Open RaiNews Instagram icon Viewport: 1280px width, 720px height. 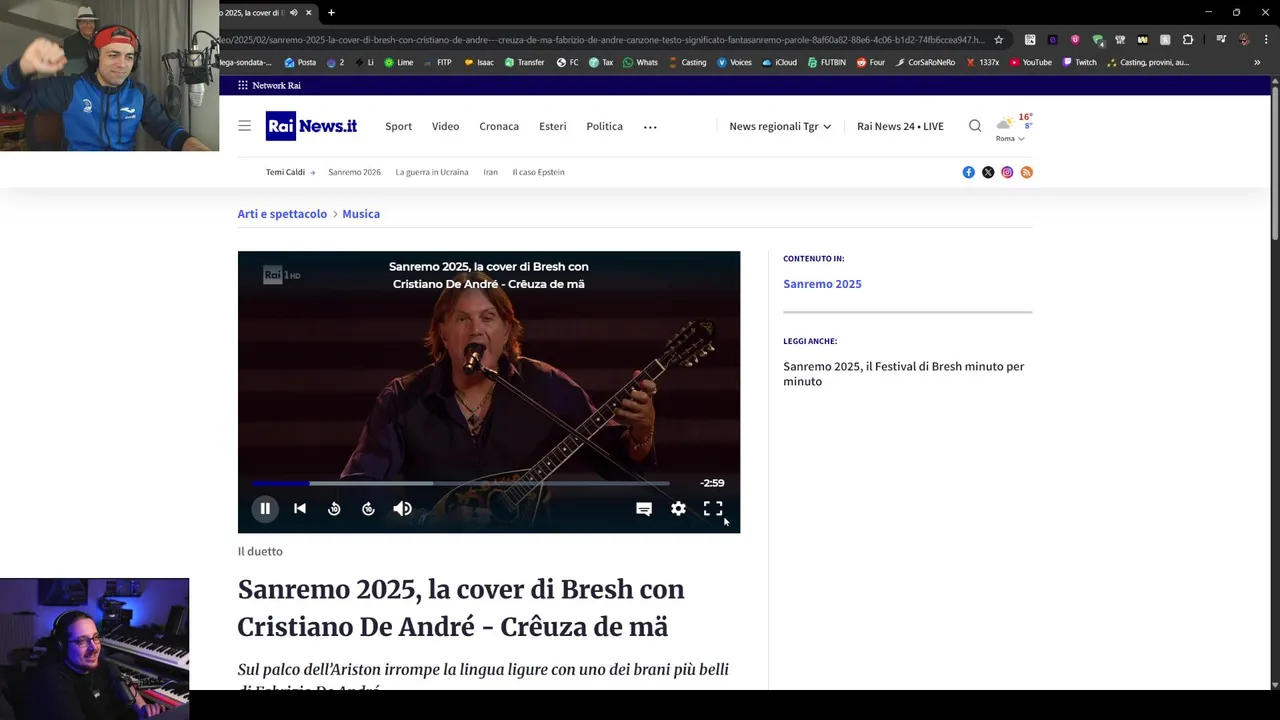tap(1007, 172)
